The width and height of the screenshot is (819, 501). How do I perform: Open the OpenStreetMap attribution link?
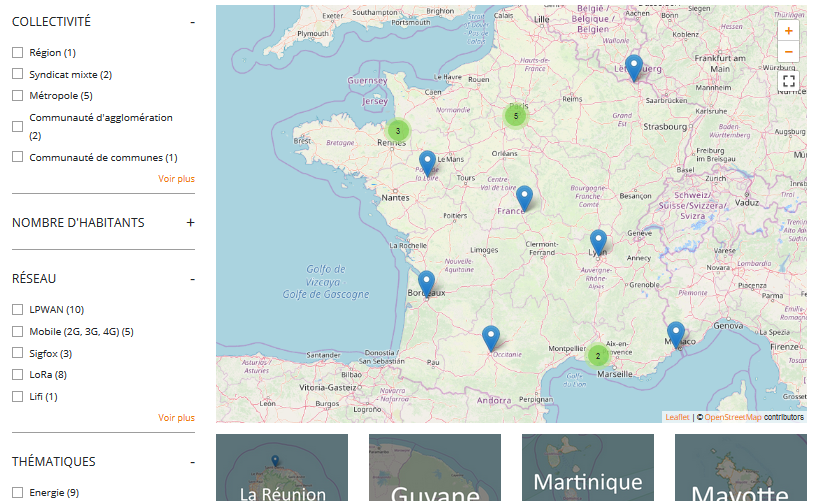[x=732, y=417]
